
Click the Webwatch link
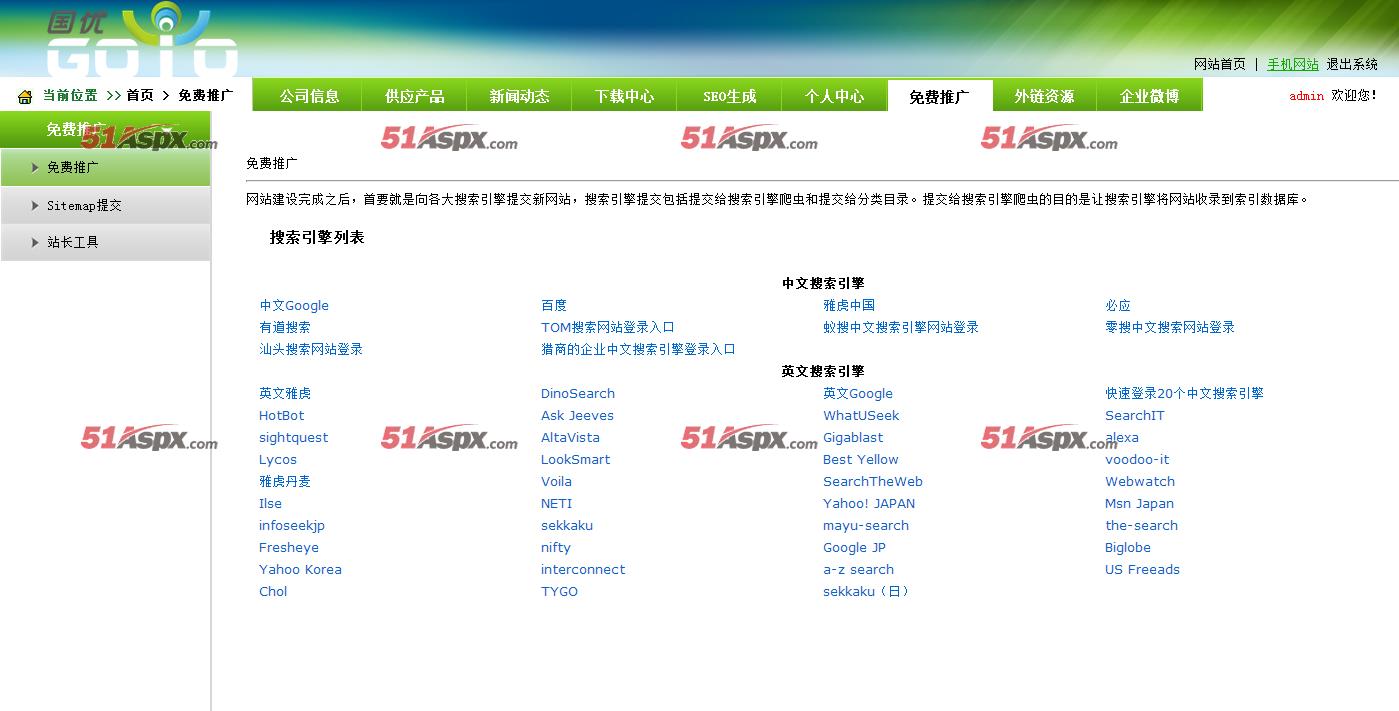[1140, 482]
